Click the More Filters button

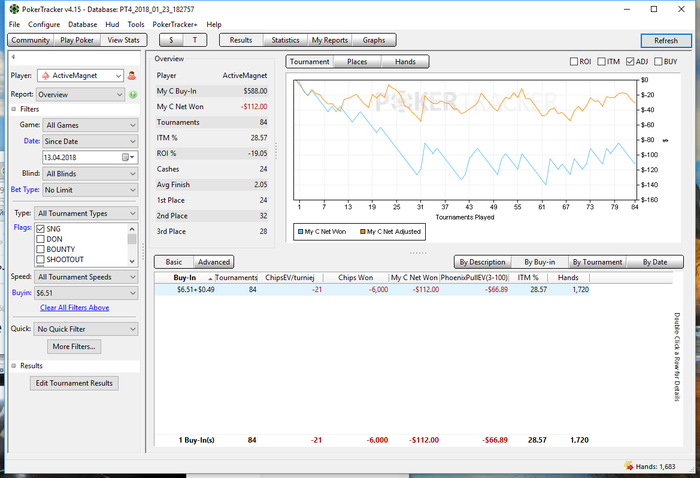[74, 346]
